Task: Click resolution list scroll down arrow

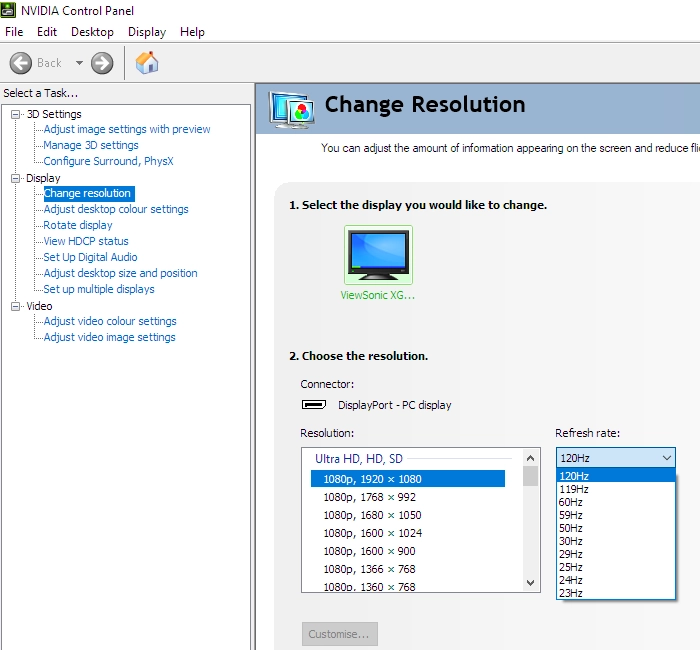Action: 530,583
